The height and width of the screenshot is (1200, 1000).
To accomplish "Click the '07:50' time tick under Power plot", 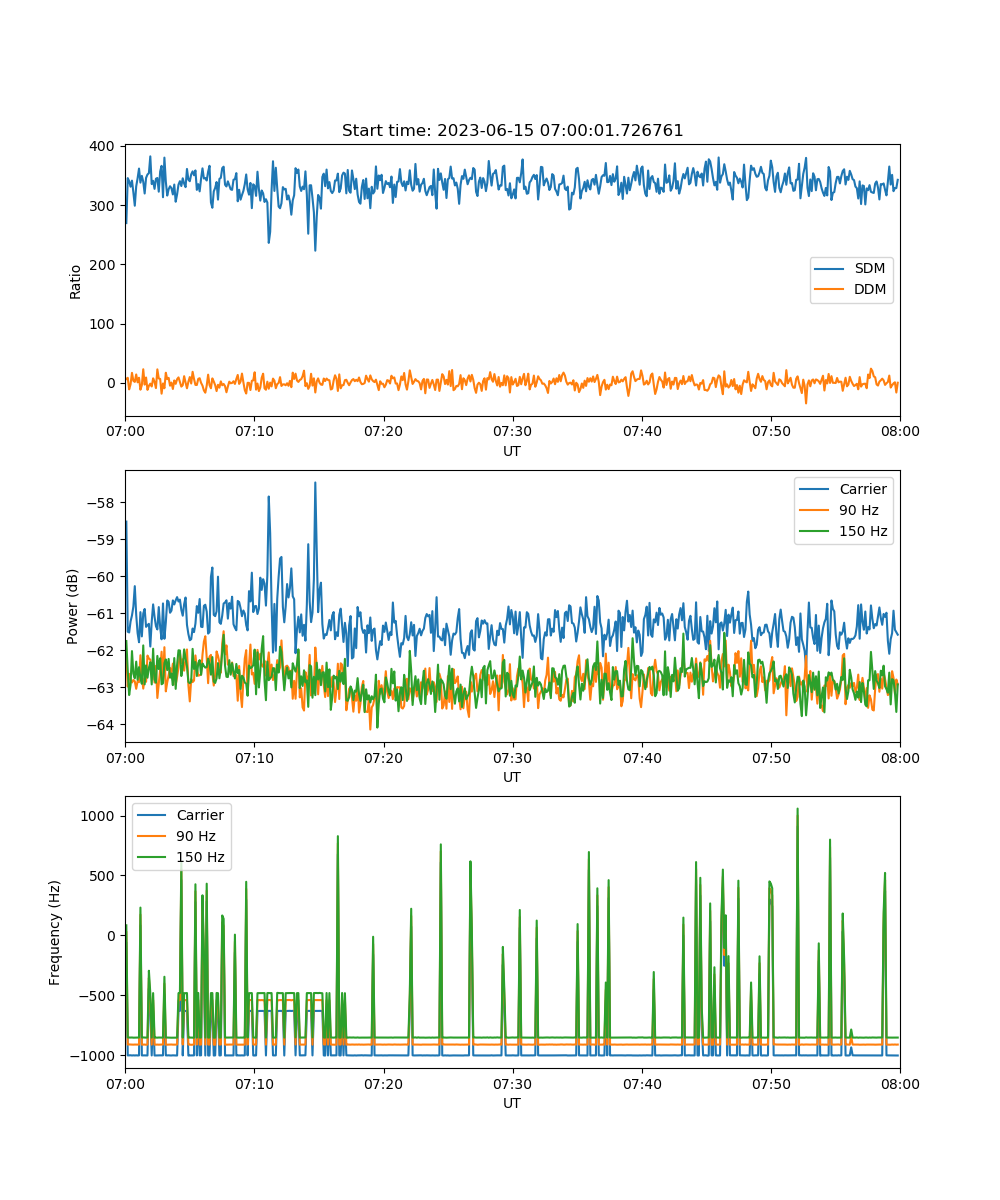I will [x=771, y=757].
